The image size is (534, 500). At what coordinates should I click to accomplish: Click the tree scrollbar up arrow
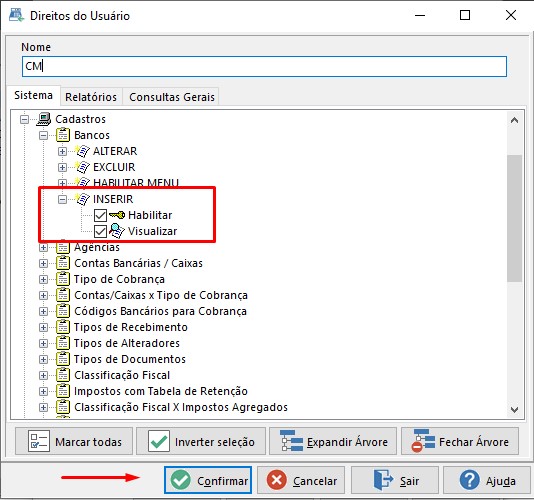pyautogui.click(x=515, y=120)
